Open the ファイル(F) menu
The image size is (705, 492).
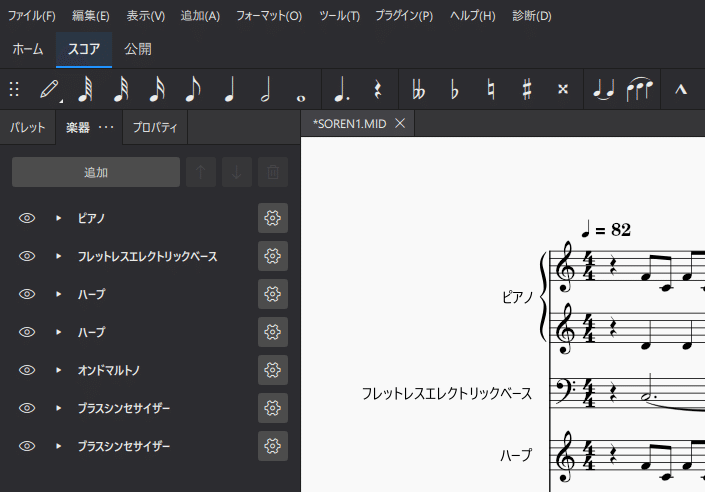(x=31, y=16)
